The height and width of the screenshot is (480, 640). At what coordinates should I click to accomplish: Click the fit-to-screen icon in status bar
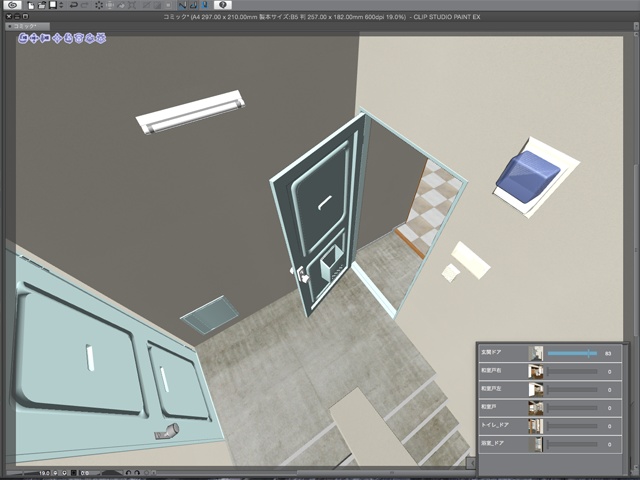click(74, 473)
